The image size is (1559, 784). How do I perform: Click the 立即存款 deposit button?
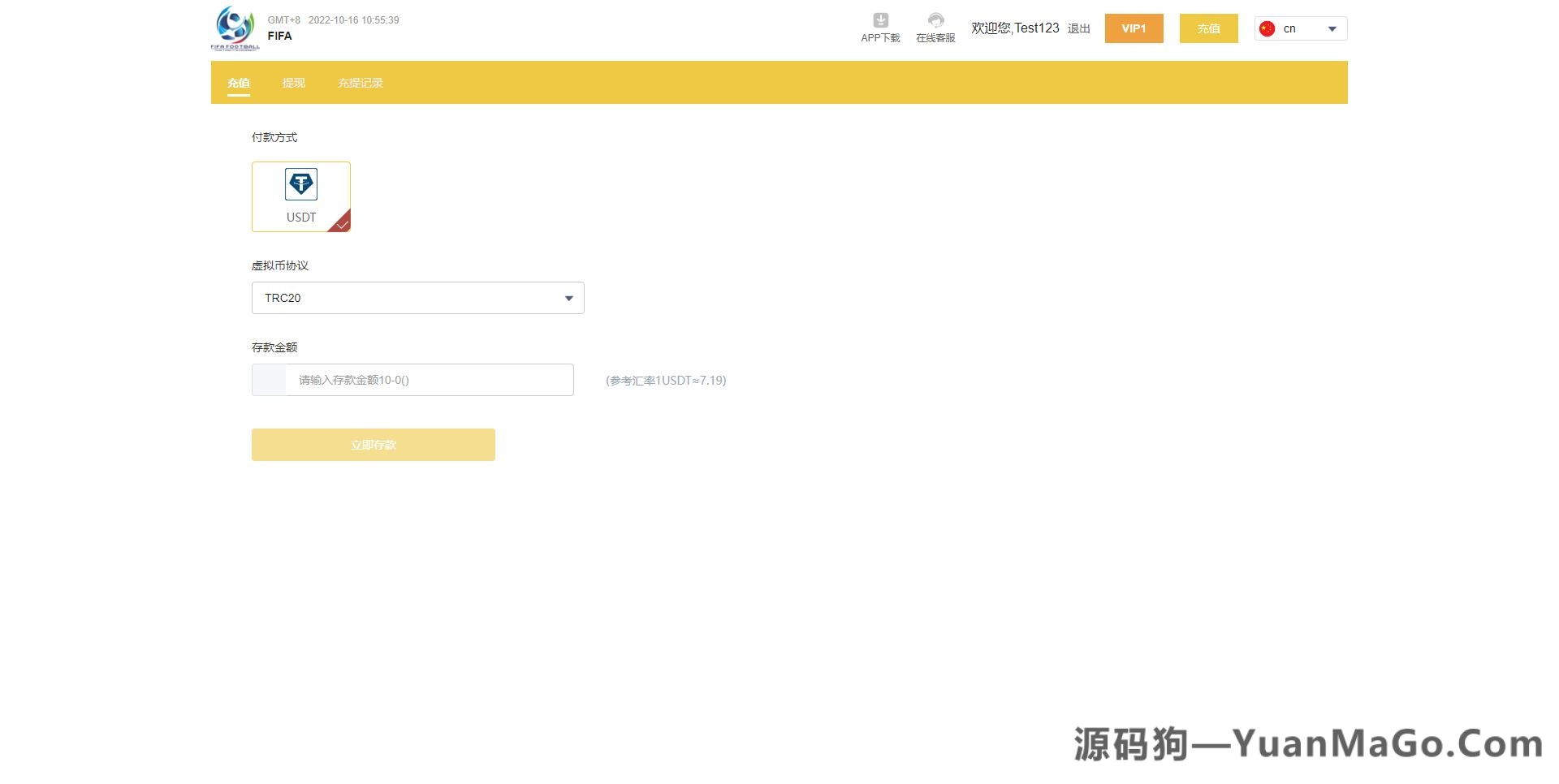pyautogui.click(x=373, y=444)
